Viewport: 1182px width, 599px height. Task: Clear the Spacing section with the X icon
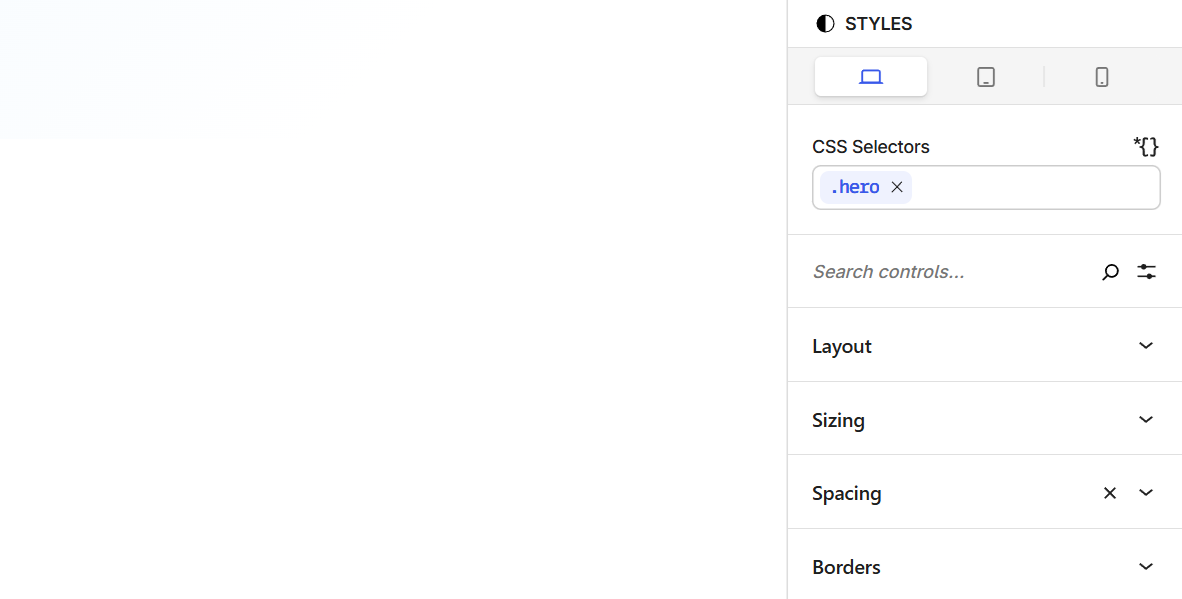click(1110, 492)
